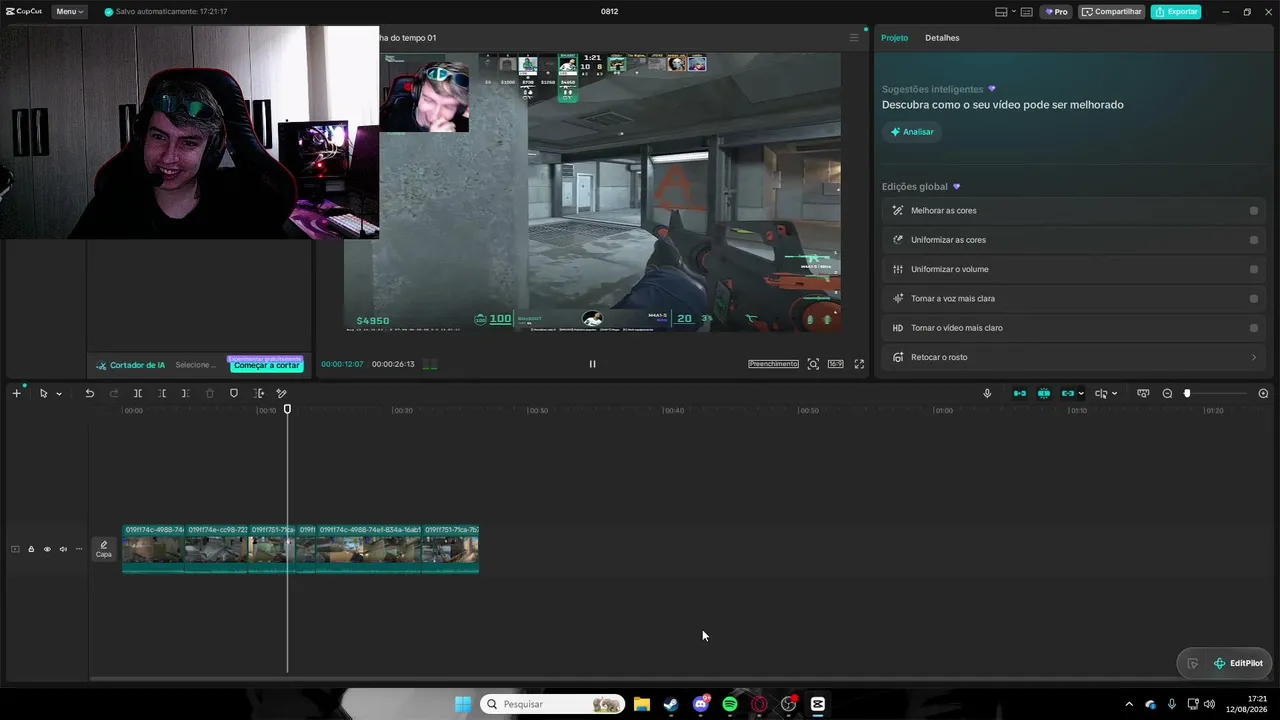Add a marker with the shield icon

(234, 393)
